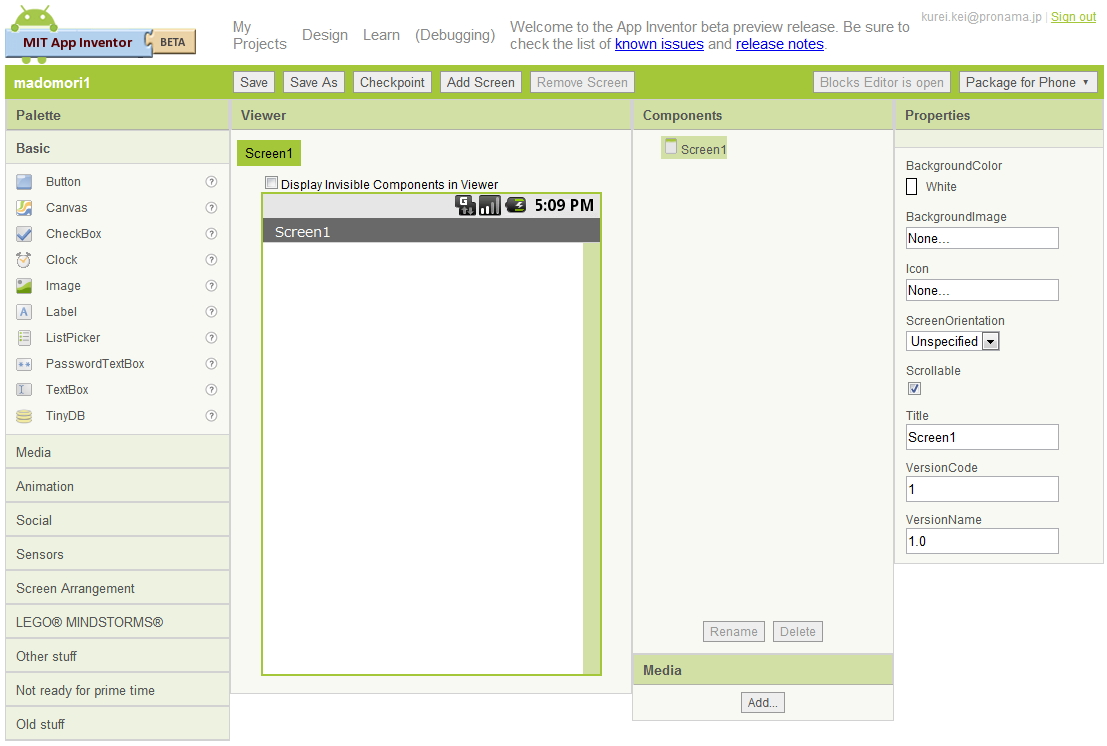Screen dimensions: 1107x746
Task: Expand the Social palette section
Action: tap(117, 520)
